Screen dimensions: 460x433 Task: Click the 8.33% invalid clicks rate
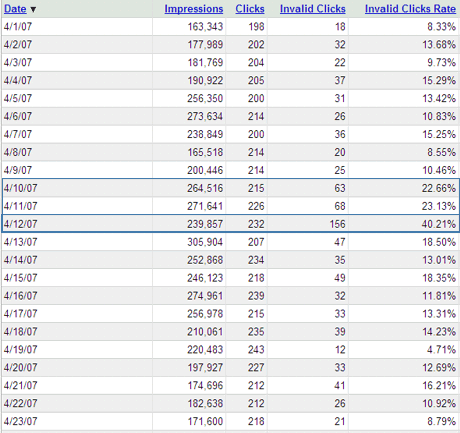(x=441, y=27)
